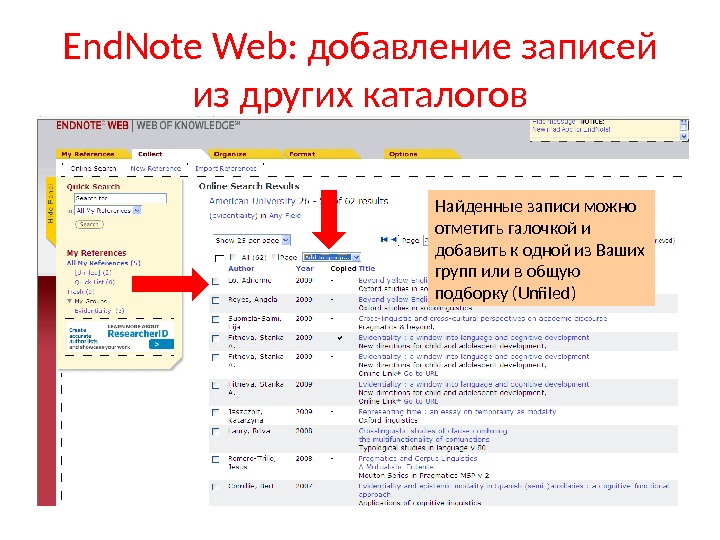This screenshot has width=720, height=540.
Task: Open the Add to group dropdown
Action: click(x=331, y=257)
